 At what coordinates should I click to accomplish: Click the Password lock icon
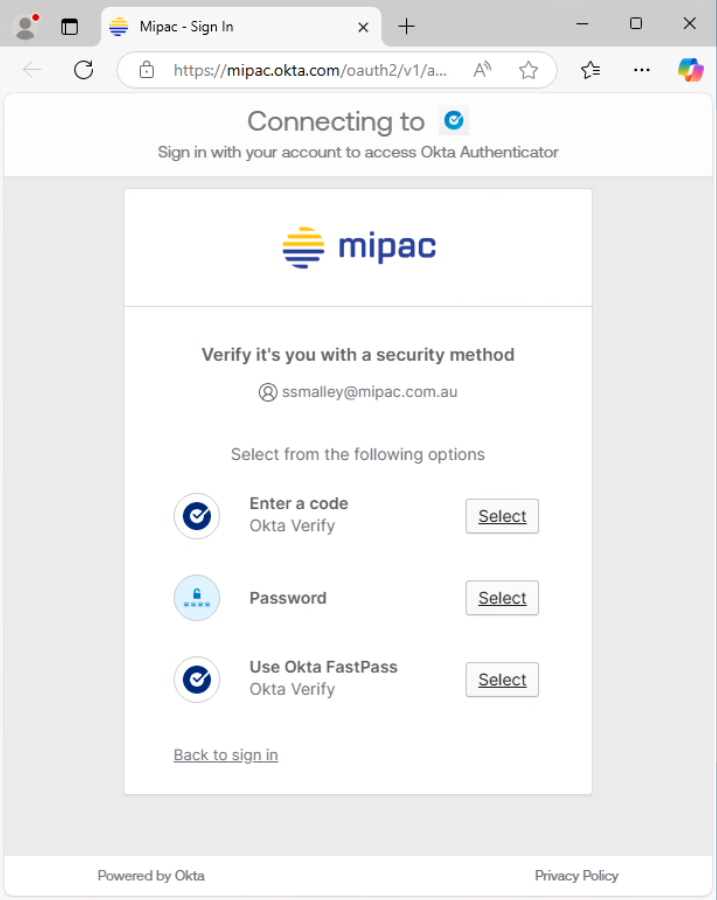(197, 598)
